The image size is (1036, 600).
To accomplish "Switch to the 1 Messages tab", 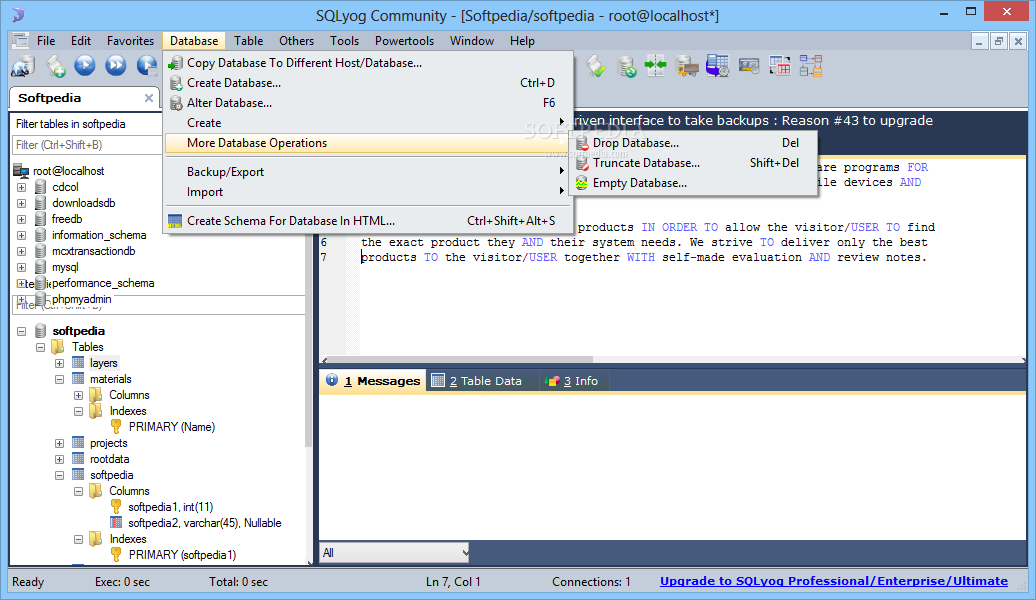I will pos(373,381).
